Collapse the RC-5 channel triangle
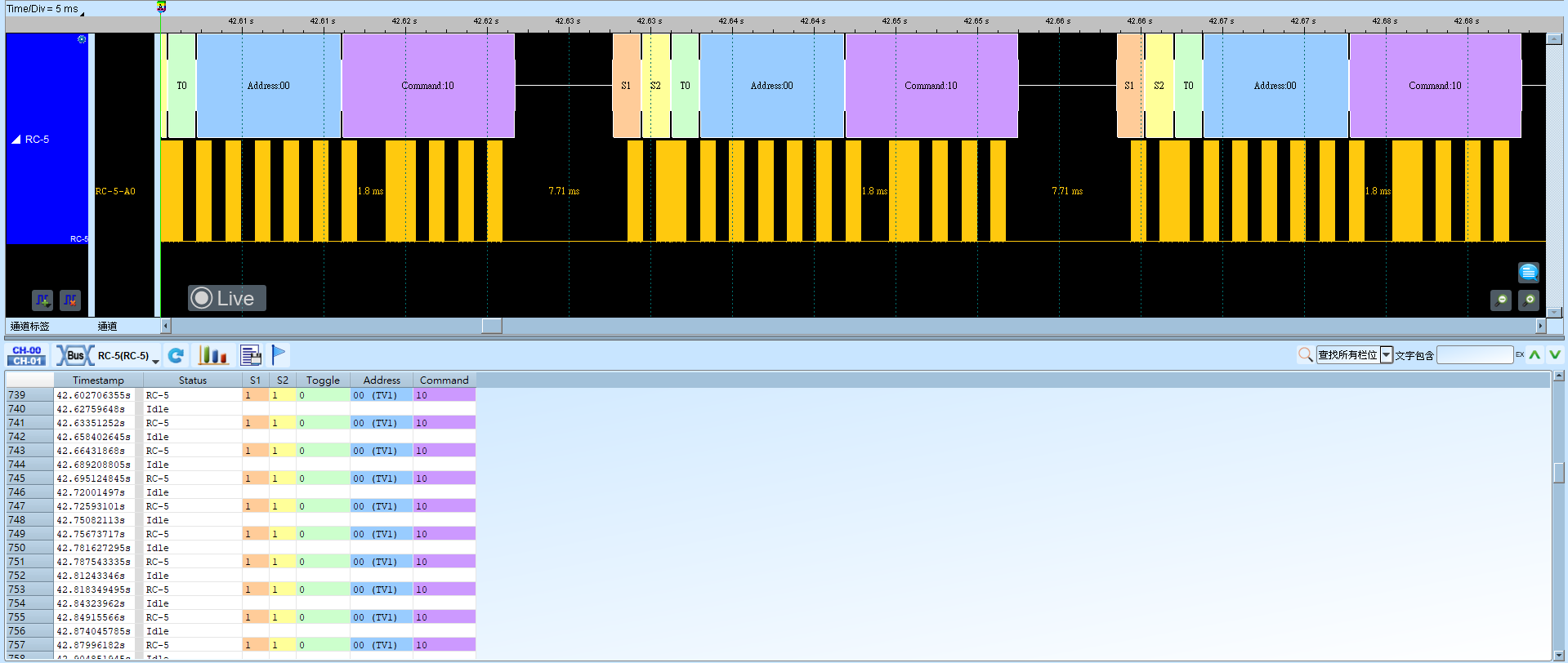Viewport: 1568px width, 663px height. coord(16,140)
